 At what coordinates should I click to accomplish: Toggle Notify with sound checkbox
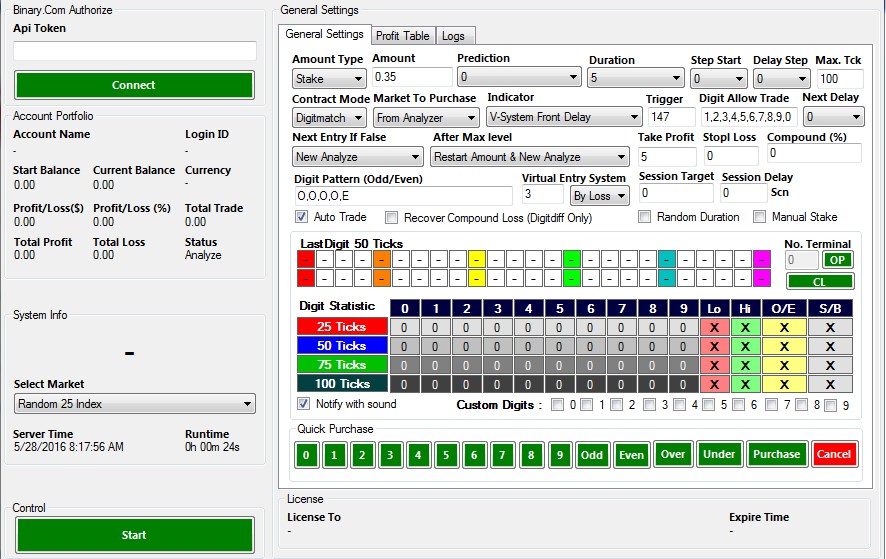tap(303, 404)
